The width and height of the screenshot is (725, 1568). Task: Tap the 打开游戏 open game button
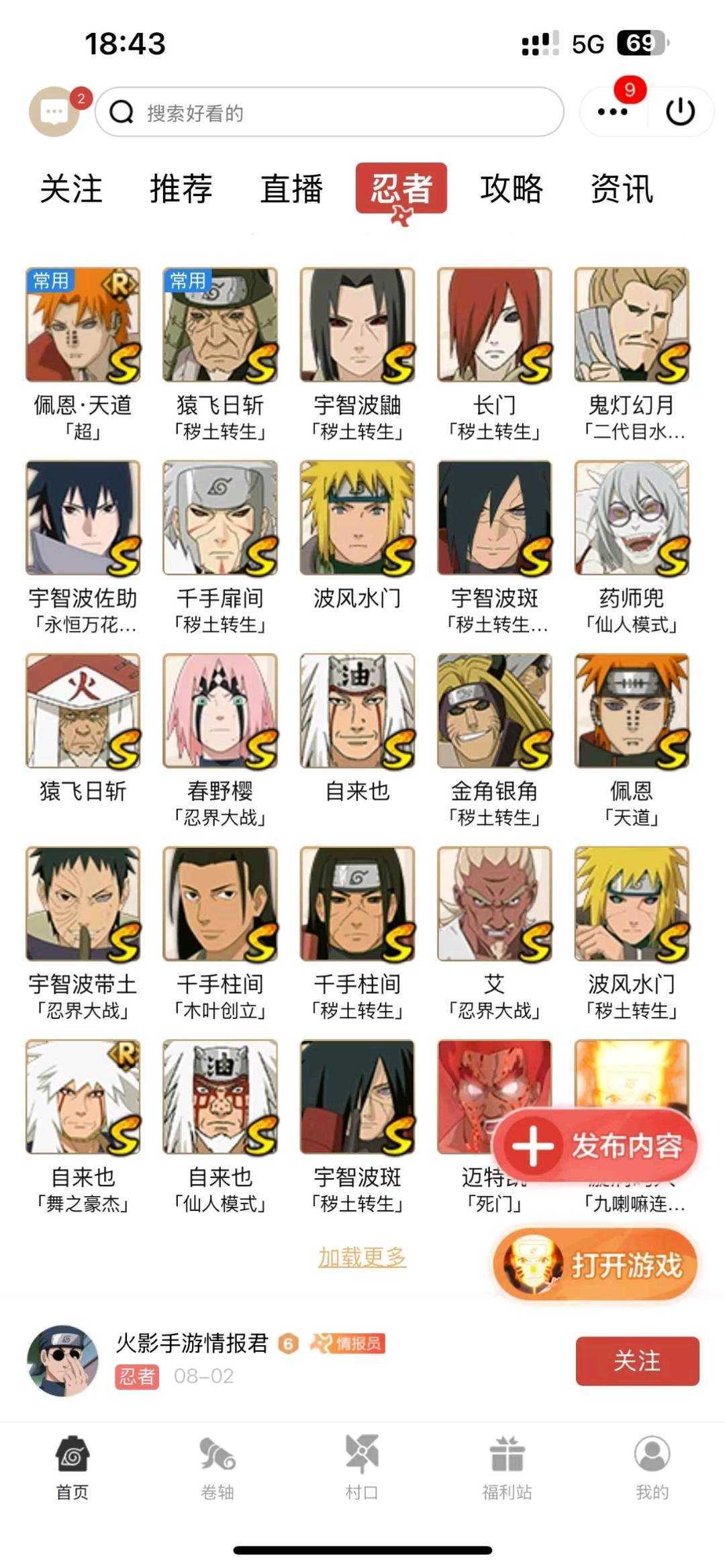pyautogui.click(x=595, y=1265)
